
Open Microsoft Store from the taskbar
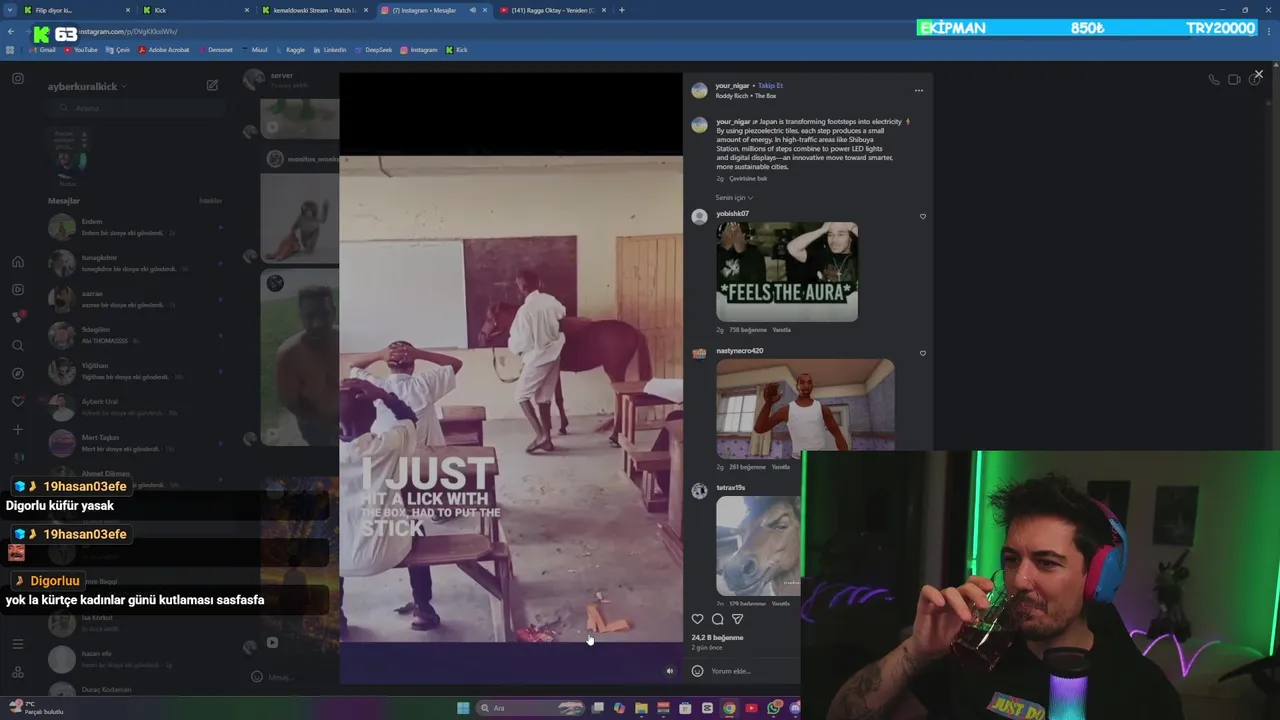tap(685, 708)
